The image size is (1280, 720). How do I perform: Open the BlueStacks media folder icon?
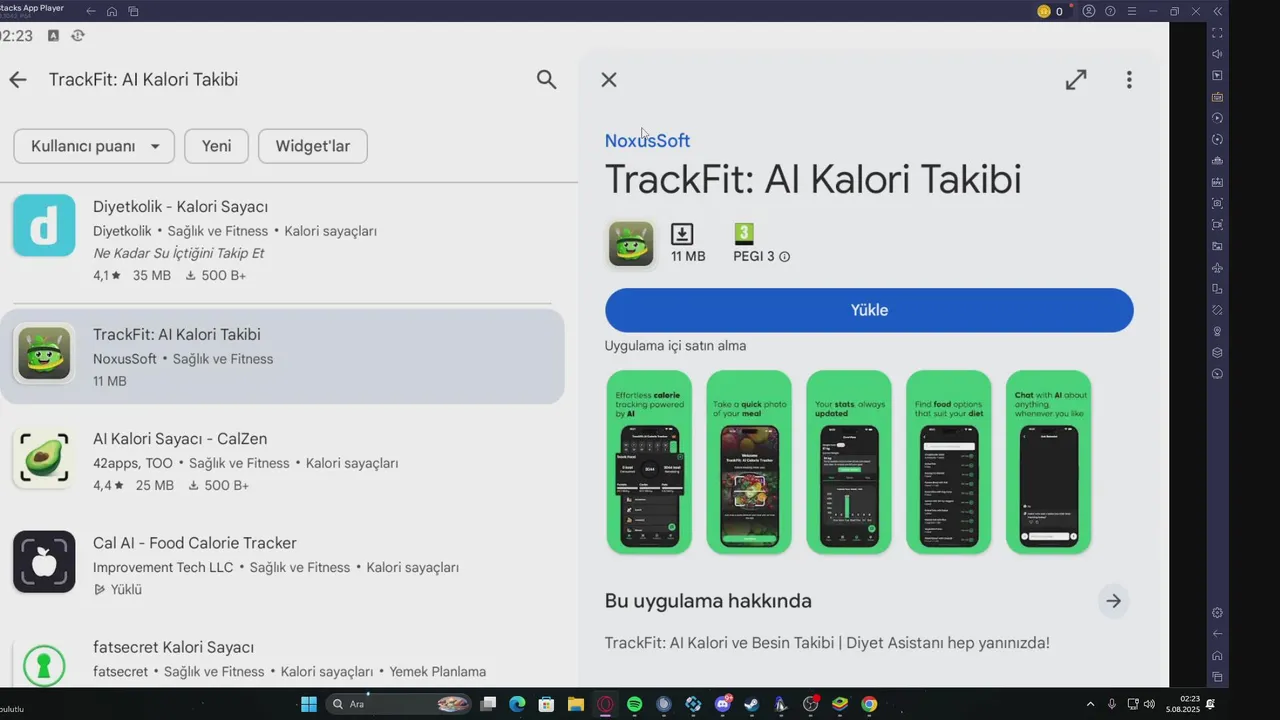pyautogui.click(x=1217, y=246)
